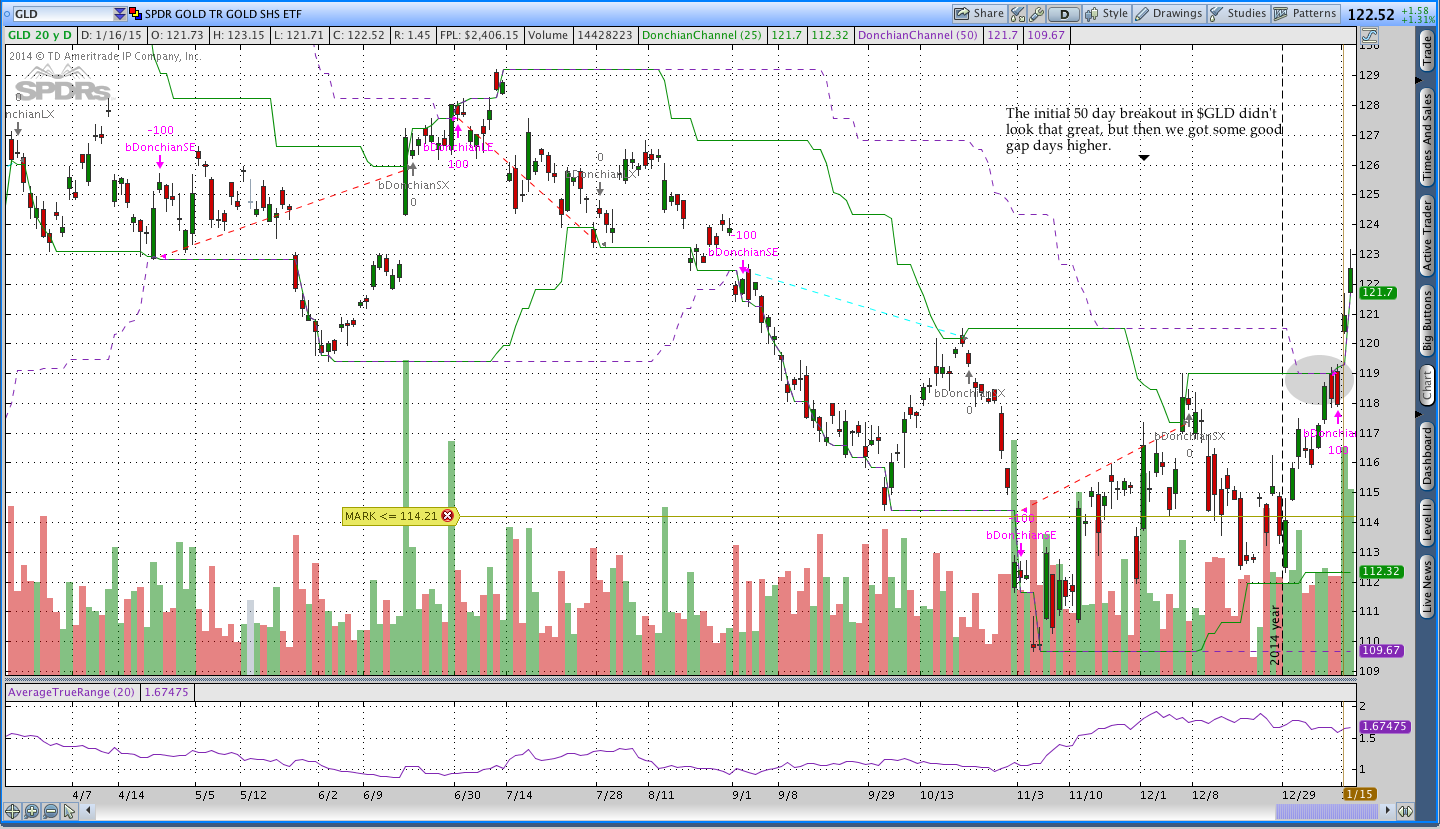Click the 14428223 volume value
The height and width of the screenshot is (829, 1440).
click(604, 34)
